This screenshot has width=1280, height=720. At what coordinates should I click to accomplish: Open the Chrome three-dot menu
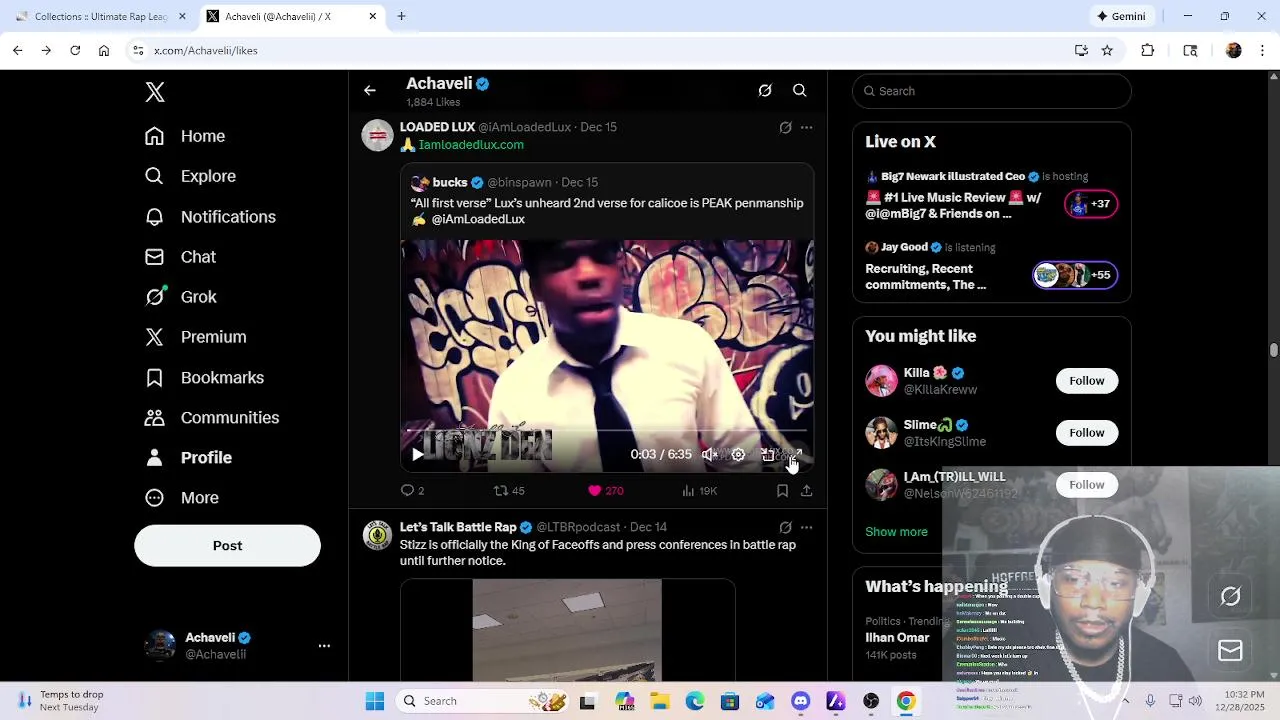(x=1262, y=50)
